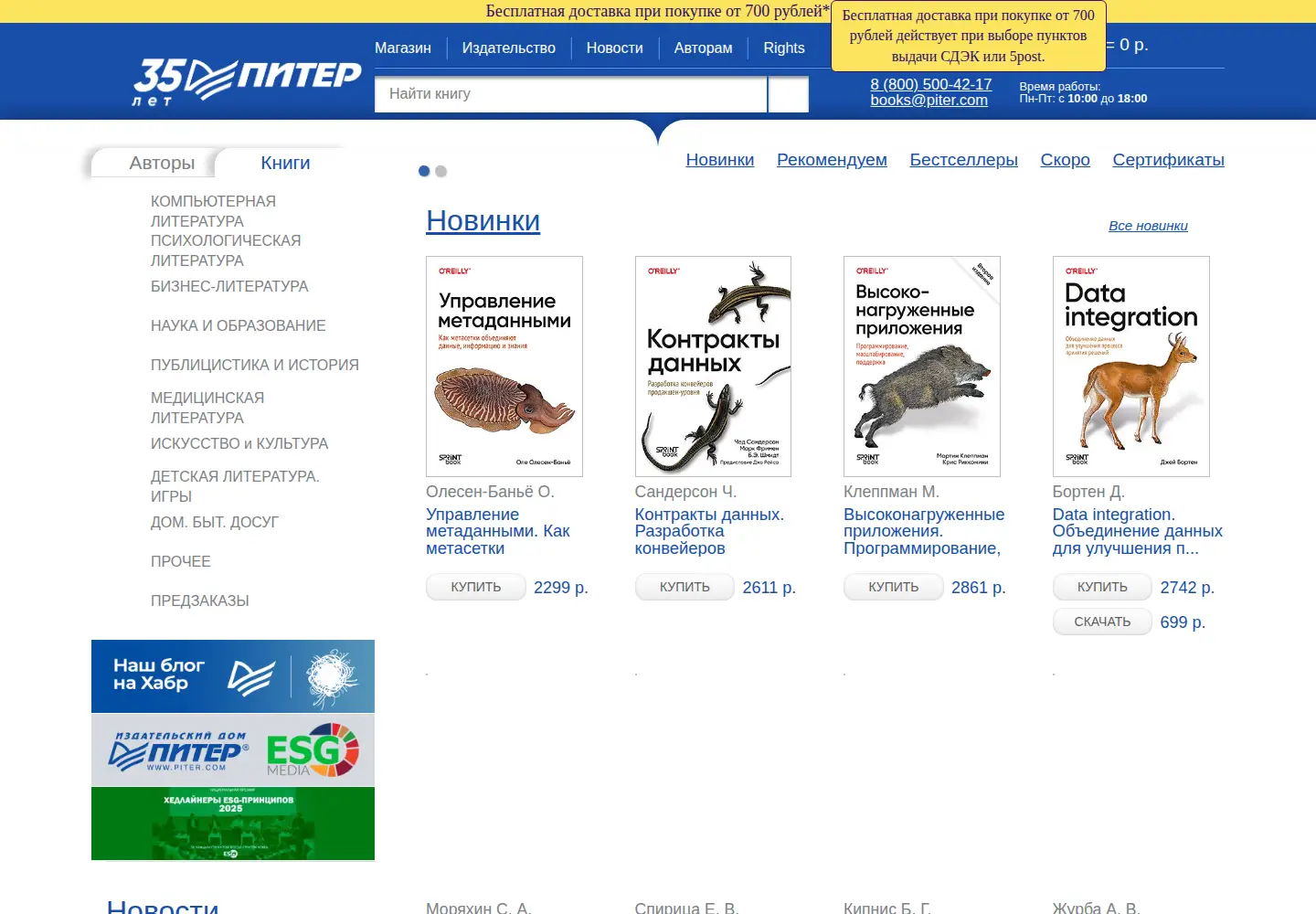Open the Data integration book cover
This screenshot has width=1316, height=914.
(1131, 367)
